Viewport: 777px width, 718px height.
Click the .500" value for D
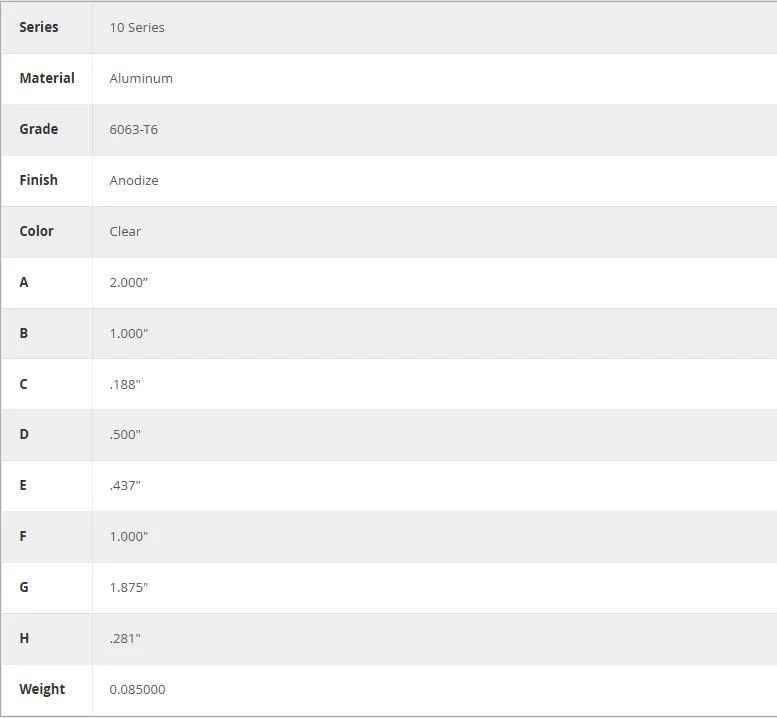125,435
